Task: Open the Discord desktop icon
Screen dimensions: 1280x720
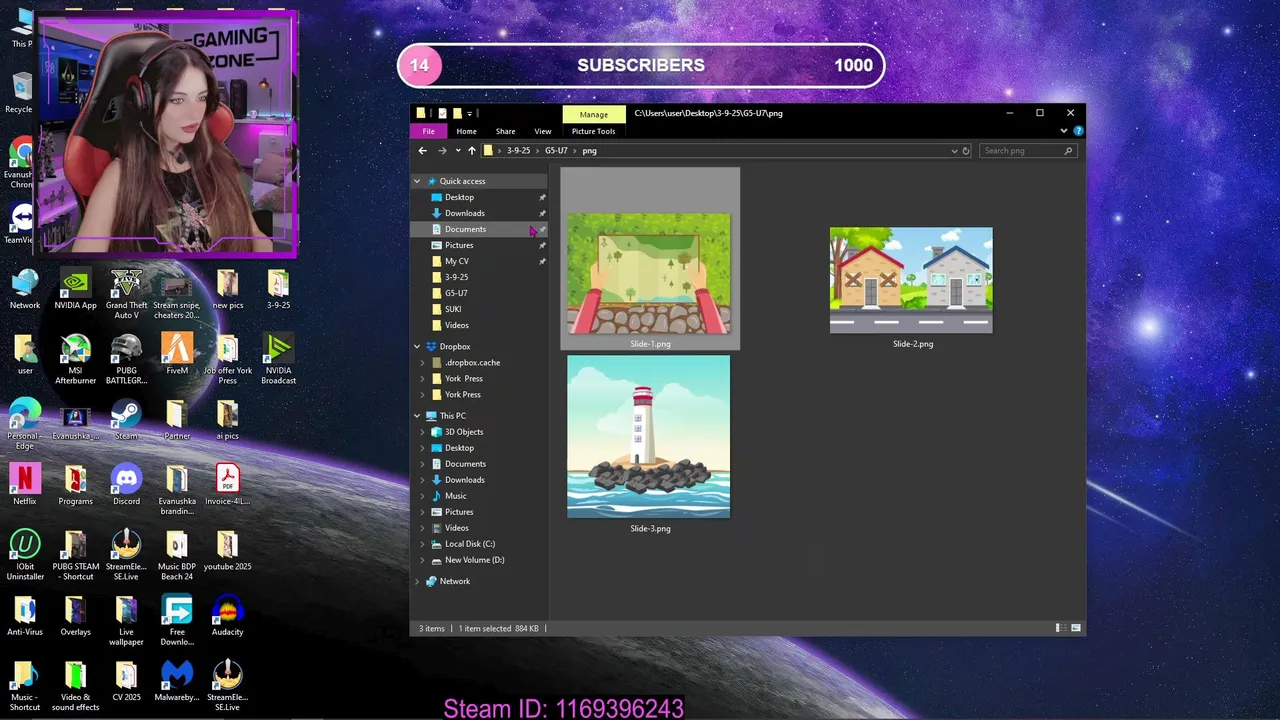Action: pos(126,485)
